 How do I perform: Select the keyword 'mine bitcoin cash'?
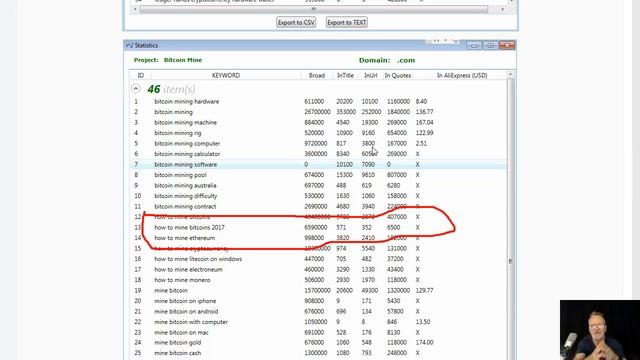[178, 353]
